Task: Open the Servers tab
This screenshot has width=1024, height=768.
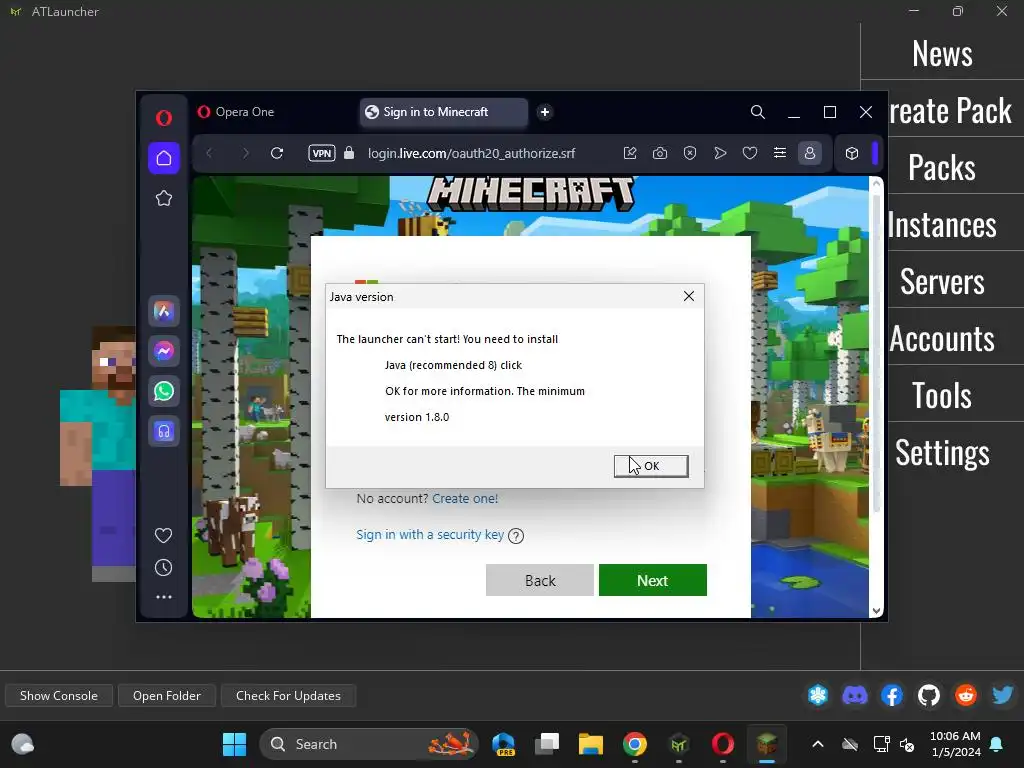Action: tap(942, 281)
